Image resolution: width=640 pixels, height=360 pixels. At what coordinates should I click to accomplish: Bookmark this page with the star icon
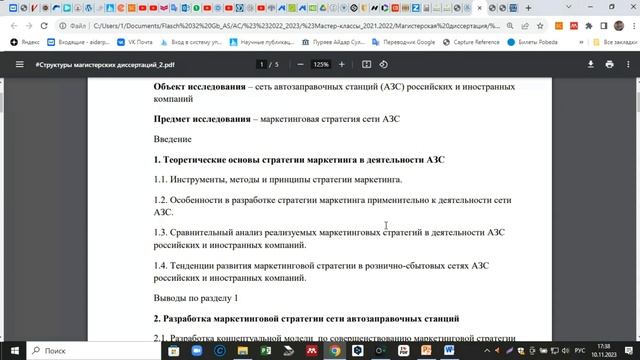pyautogui.click(x=540, y=26)
